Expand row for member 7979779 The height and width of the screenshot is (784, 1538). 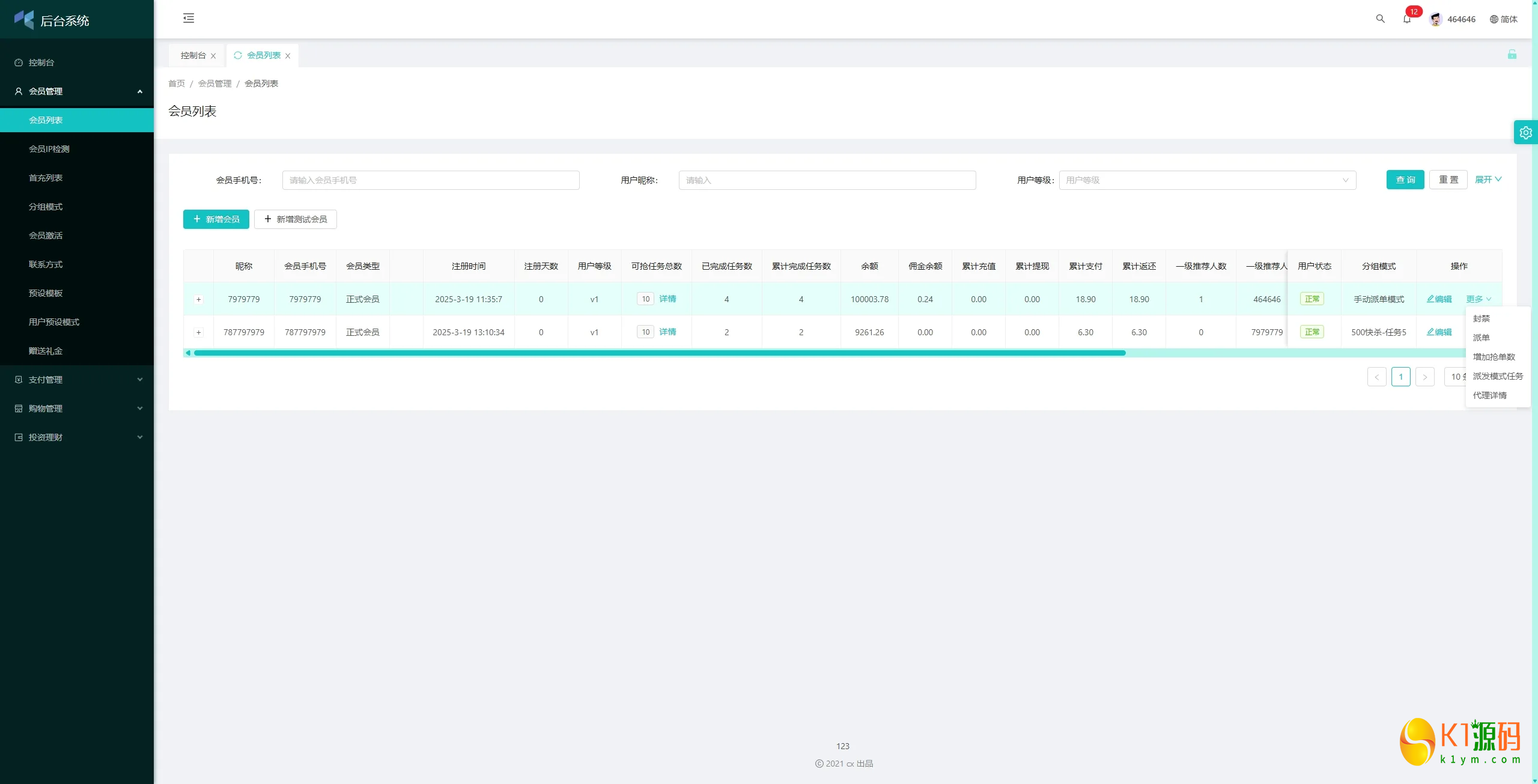tap(199, 299)
